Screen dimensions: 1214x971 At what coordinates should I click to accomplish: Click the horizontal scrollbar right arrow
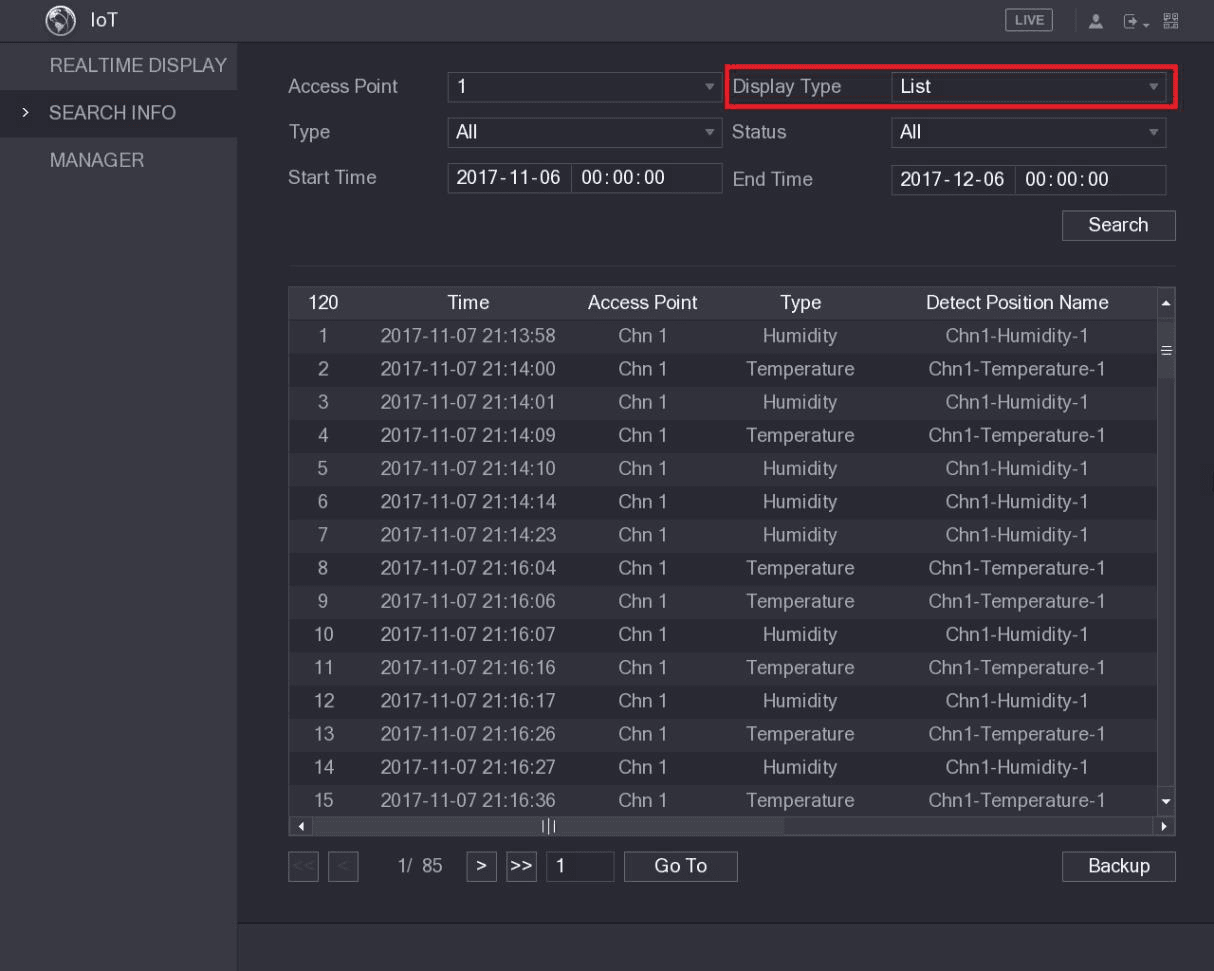tap(1165, 826)
